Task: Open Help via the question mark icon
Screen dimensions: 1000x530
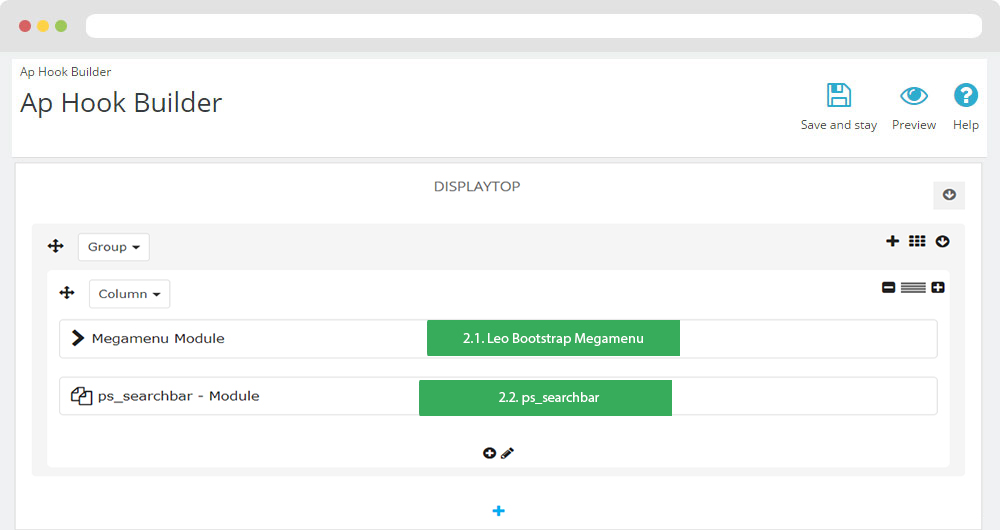Action: click(x=965, y=96)
